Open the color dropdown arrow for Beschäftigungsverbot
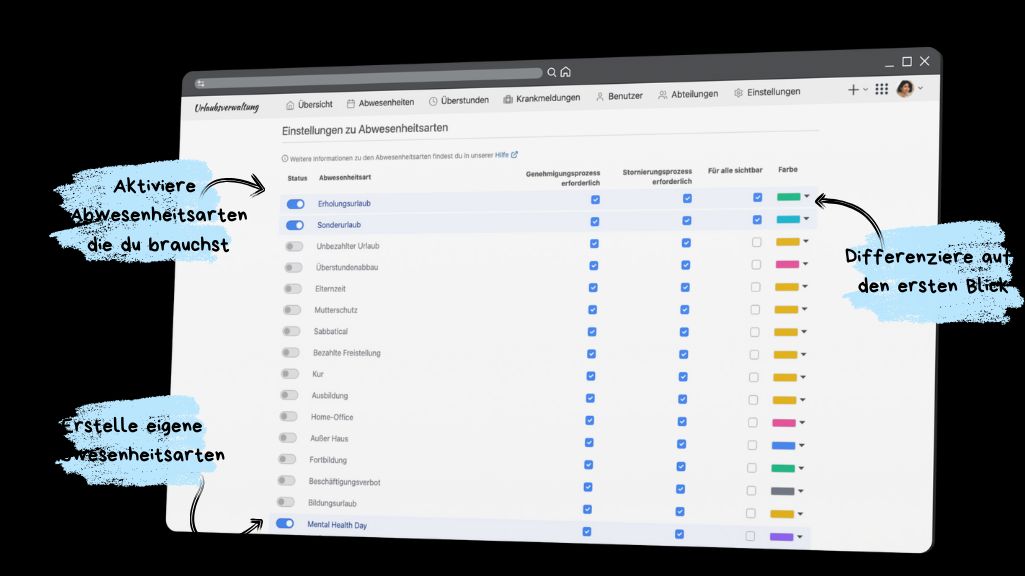This screenshot has height=576, width=1025. (801, 491)
